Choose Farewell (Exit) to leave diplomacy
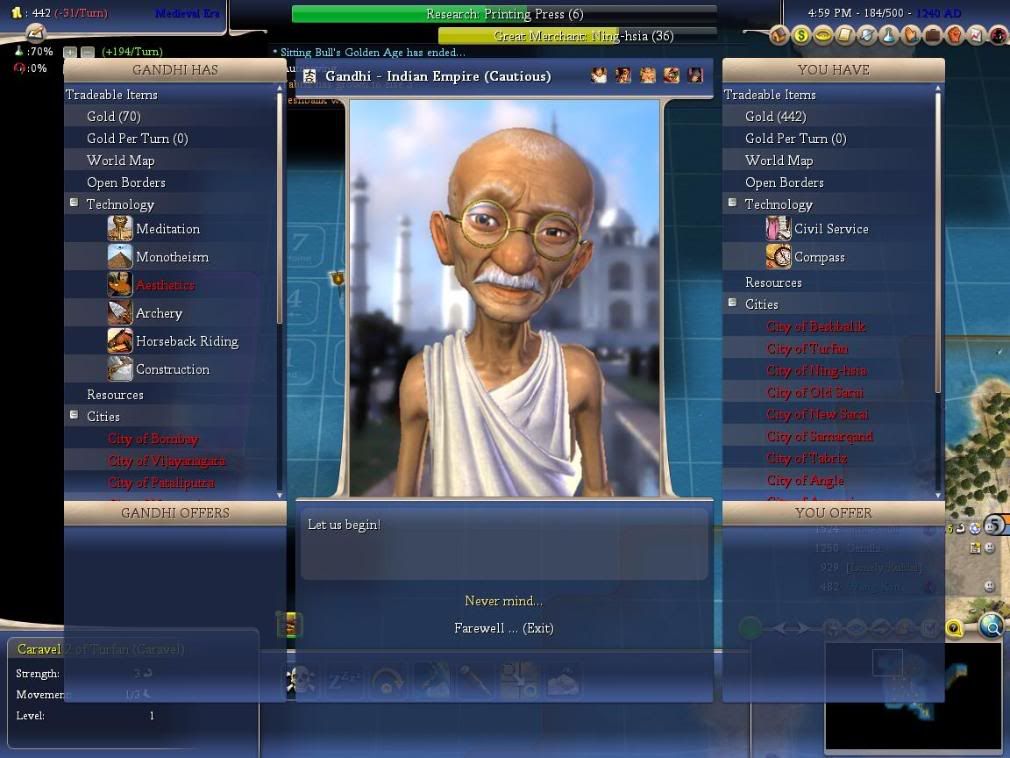The image size is (1010, 758). coord(504,628)
